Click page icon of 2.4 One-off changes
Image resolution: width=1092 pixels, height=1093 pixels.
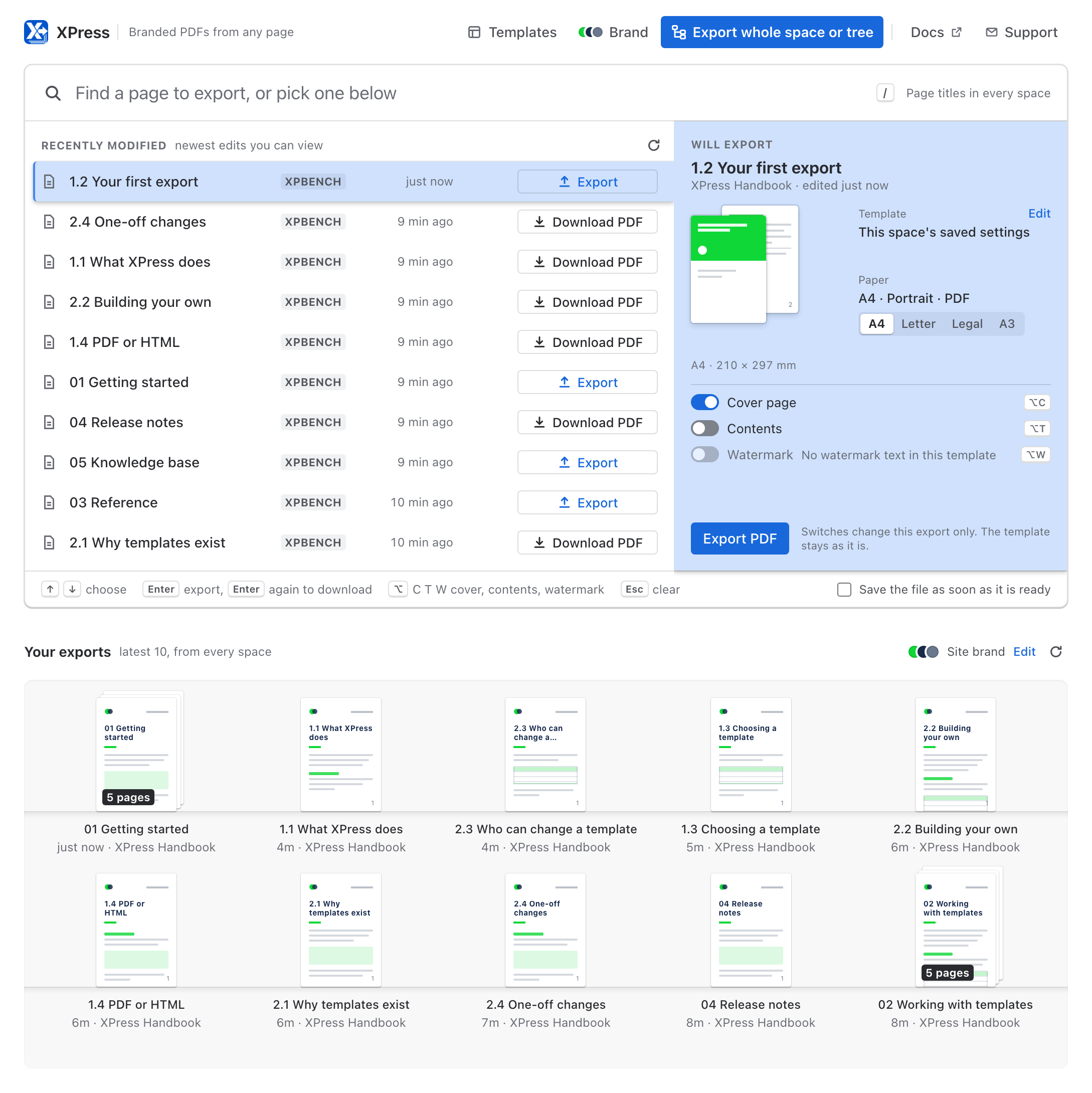point(49,222)
